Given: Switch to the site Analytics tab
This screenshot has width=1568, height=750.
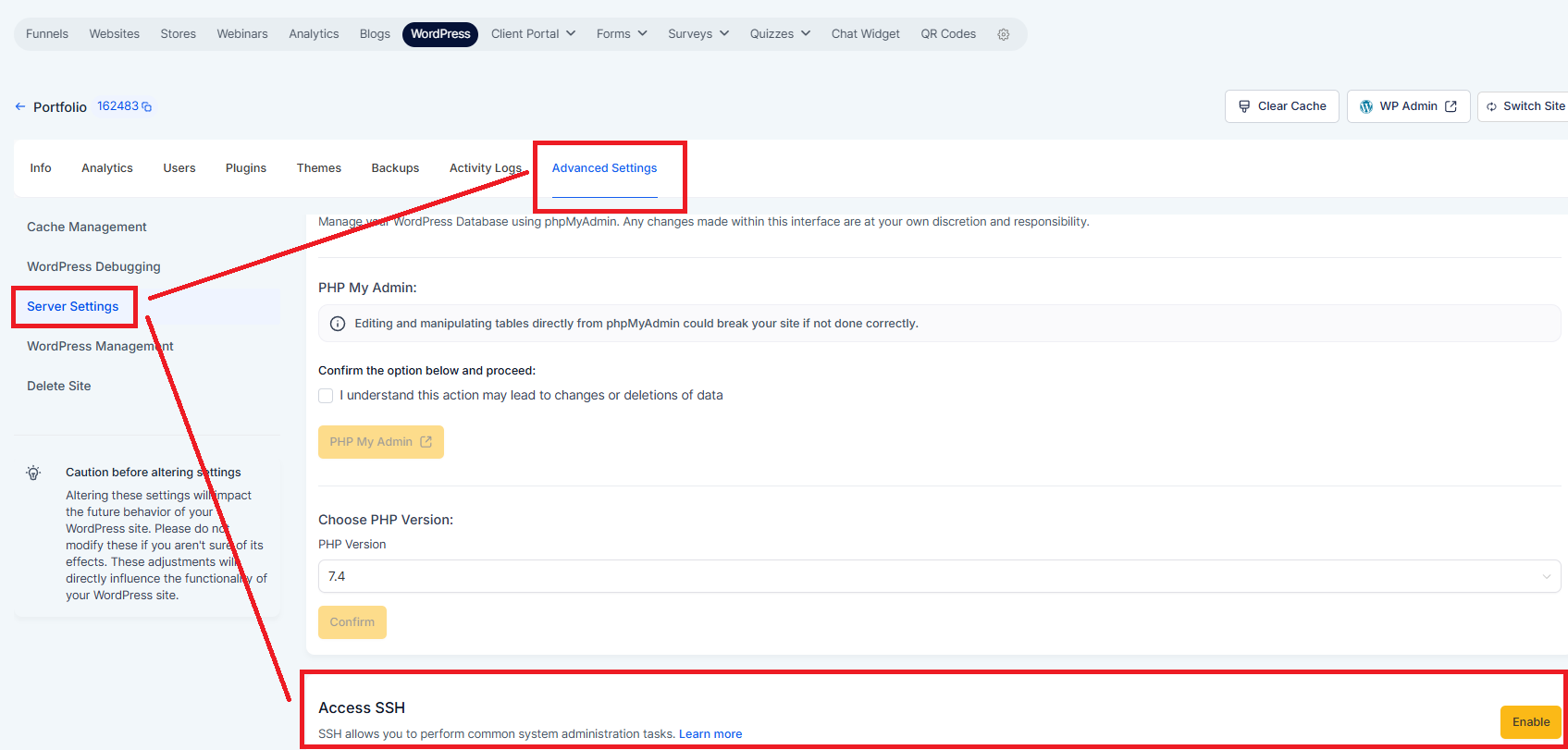Looking at the screenshot, I should pos(107,168).
